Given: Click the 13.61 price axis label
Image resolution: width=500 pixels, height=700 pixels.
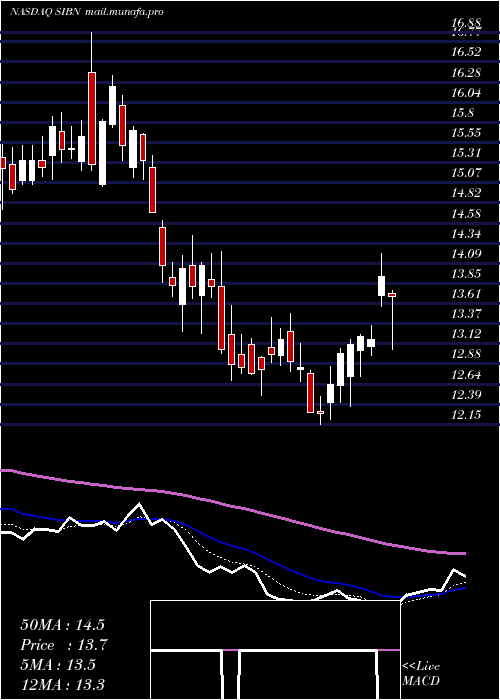Looking at the screenshot, I should [x=466, y=293].
